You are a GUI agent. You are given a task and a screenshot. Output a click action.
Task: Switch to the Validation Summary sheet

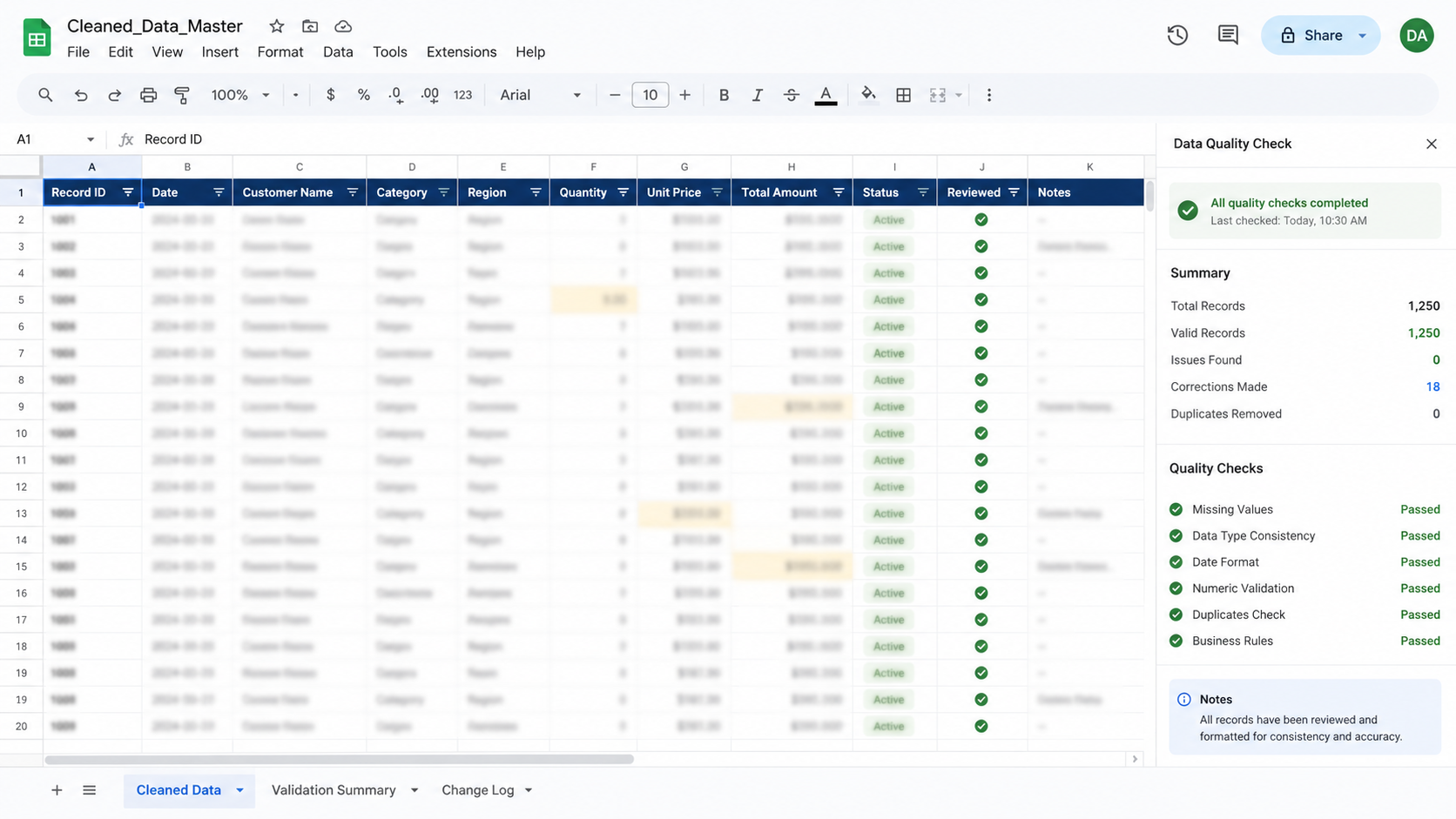(334, 790)
